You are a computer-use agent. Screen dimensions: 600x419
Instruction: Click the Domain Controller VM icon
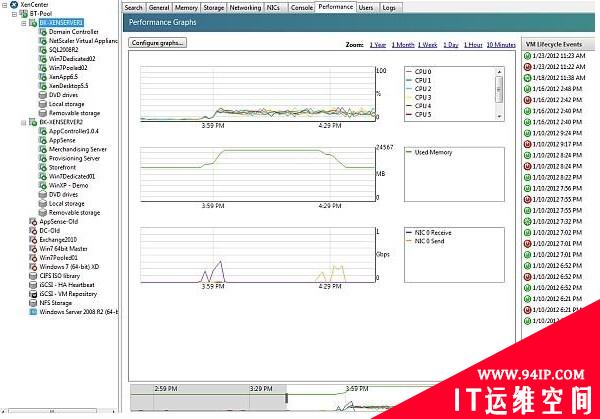[x=43, y=32]
